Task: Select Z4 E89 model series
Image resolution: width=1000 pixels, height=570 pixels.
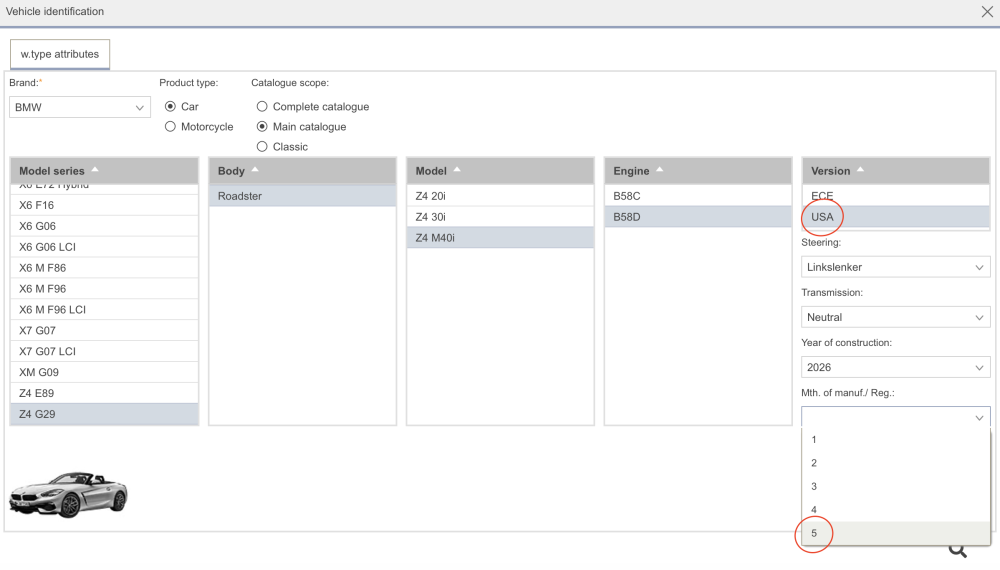Action: coord(105,393)
